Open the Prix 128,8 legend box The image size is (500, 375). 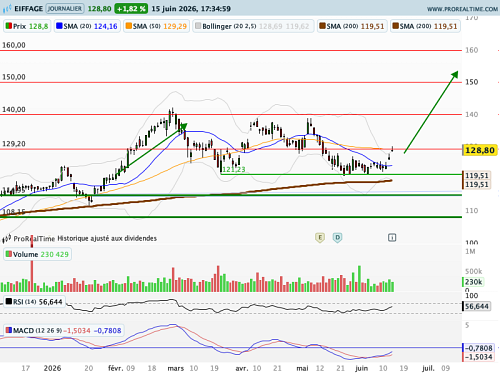click(27, 26)
